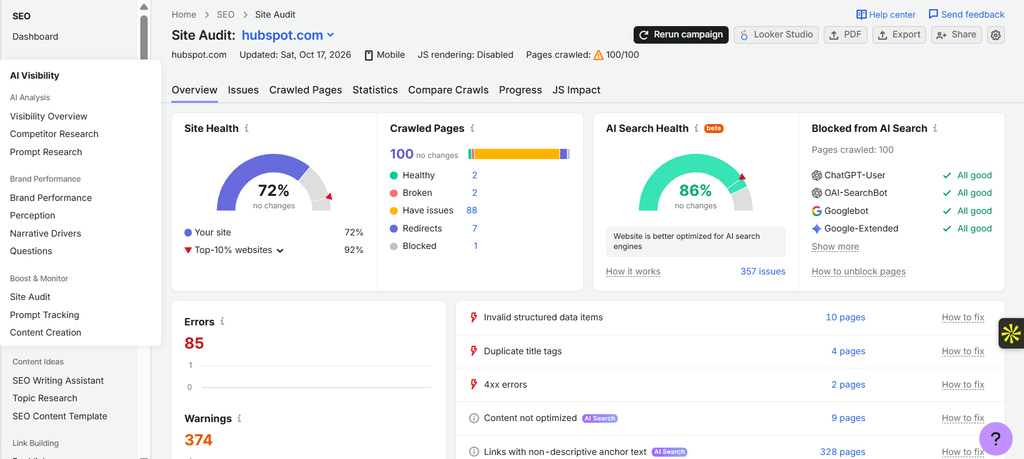The width and height of the screenshot is (1024, 459).
Task: Open SEO Writing Assistant in sidebar
Action: pos(58,381)
